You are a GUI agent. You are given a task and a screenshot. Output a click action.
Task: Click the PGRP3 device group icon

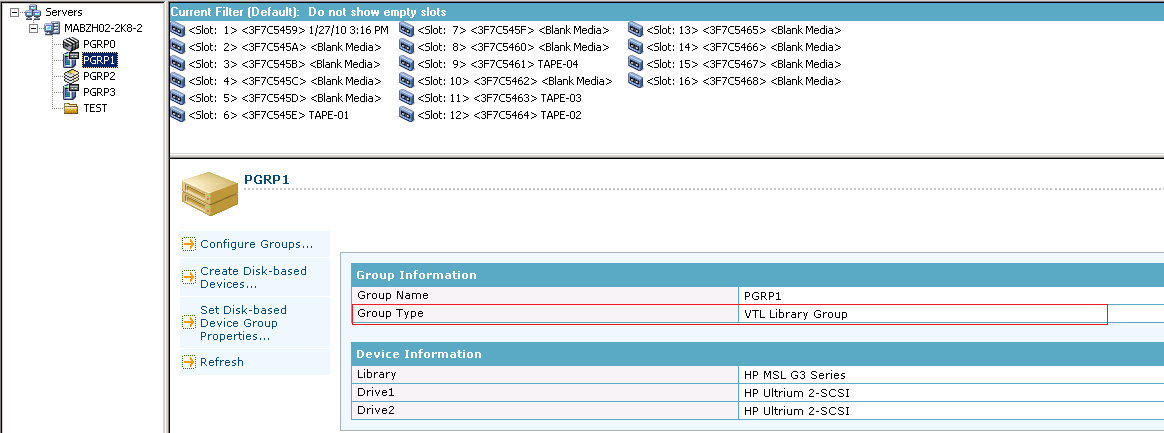point(71,92)
